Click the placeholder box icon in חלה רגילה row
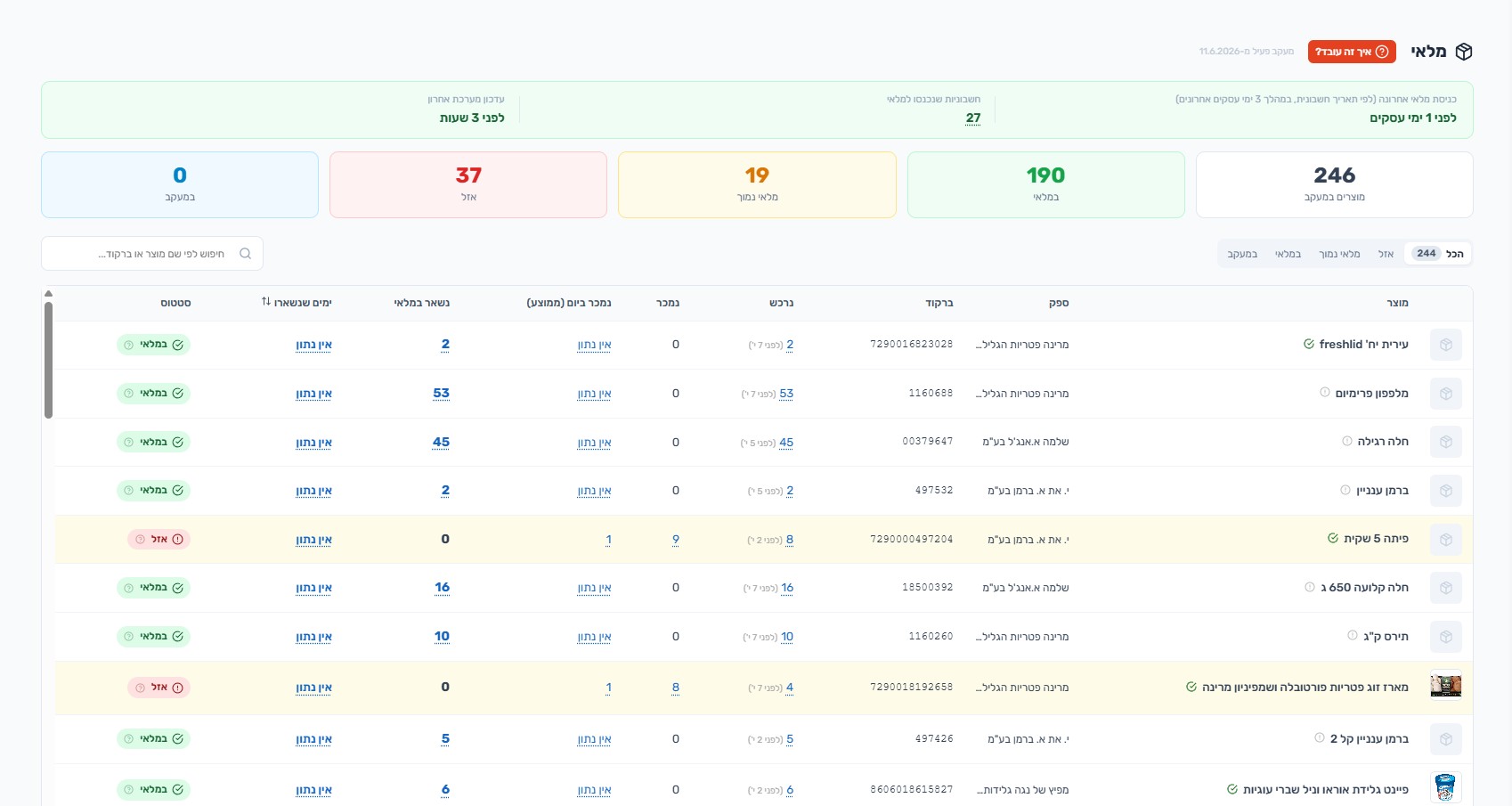The width and height of the screenshot is (1512, 806). click(1446, 442)
